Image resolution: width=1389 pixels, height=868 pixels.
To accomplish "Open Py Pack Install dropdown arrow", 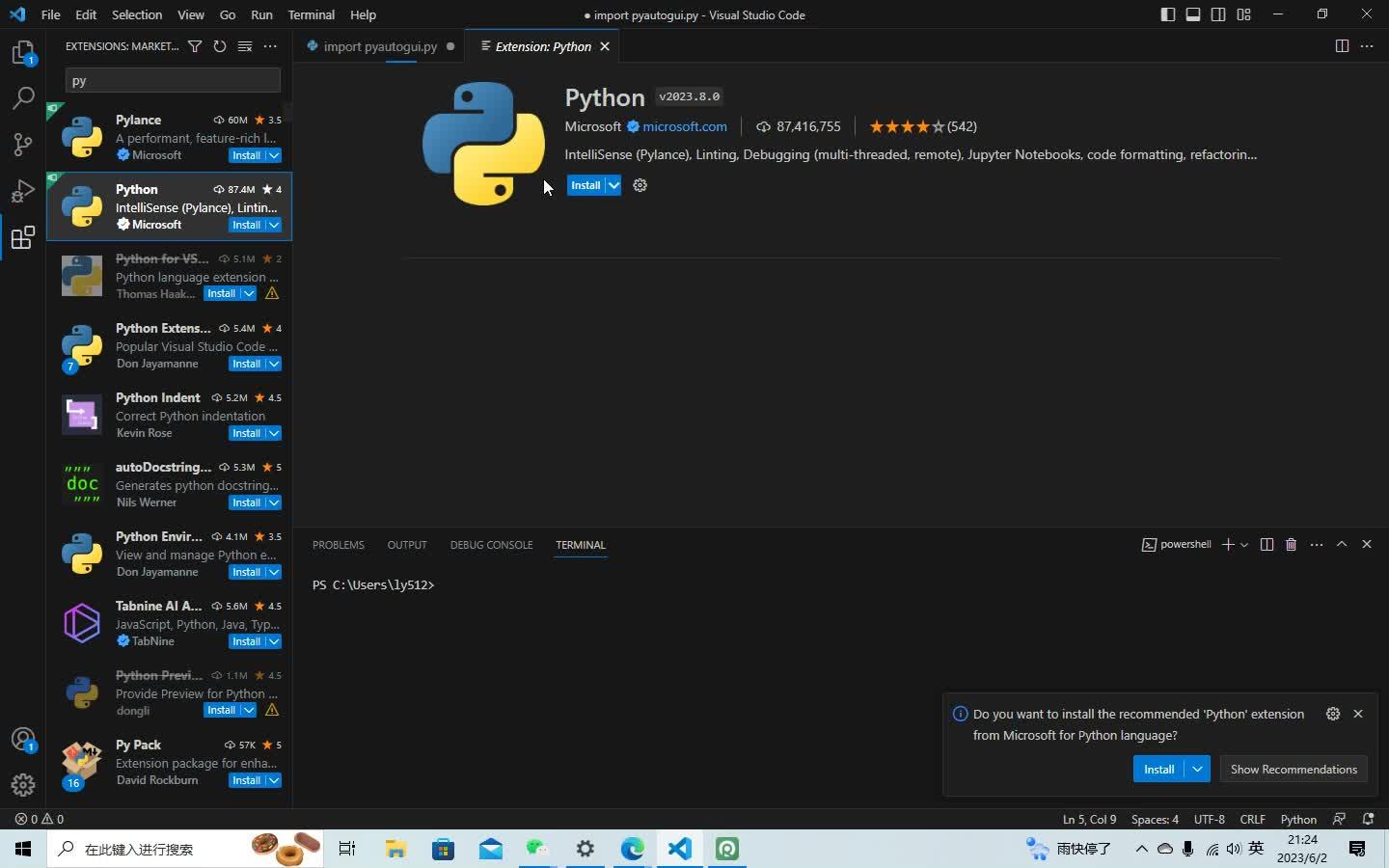I will point(274,780).
